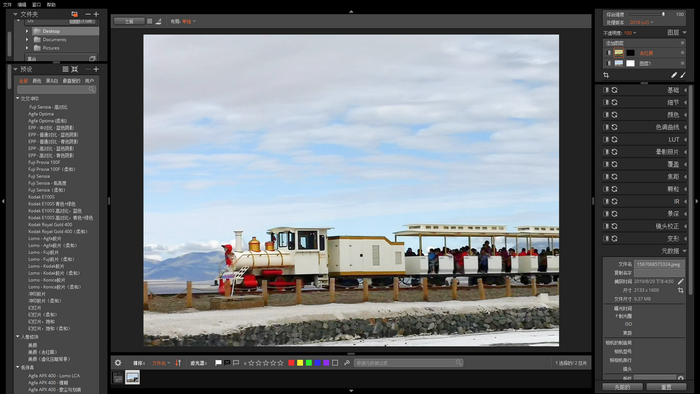Click reset icon on 基础 panel row

(x=615, y=90)
